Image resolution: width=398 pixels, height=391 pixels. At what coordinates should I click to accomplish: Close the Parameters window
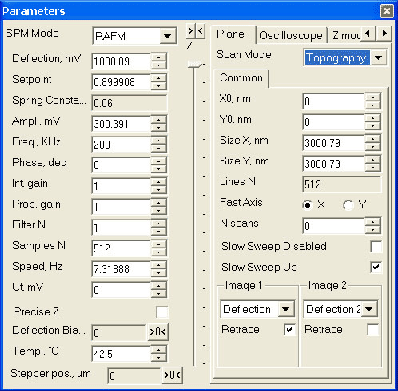tap(386, 11)
